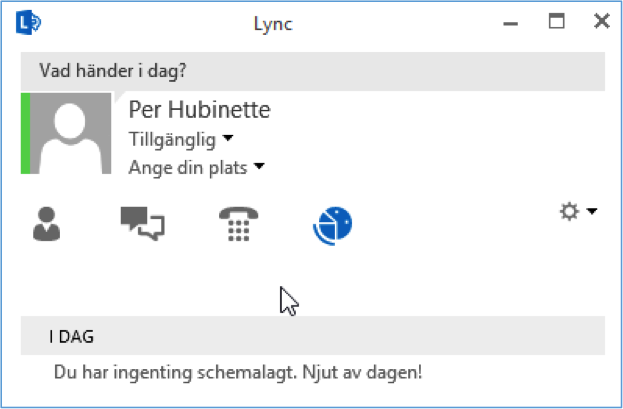
Task: Open the Conversations history icon
Action: coord(143,223)
